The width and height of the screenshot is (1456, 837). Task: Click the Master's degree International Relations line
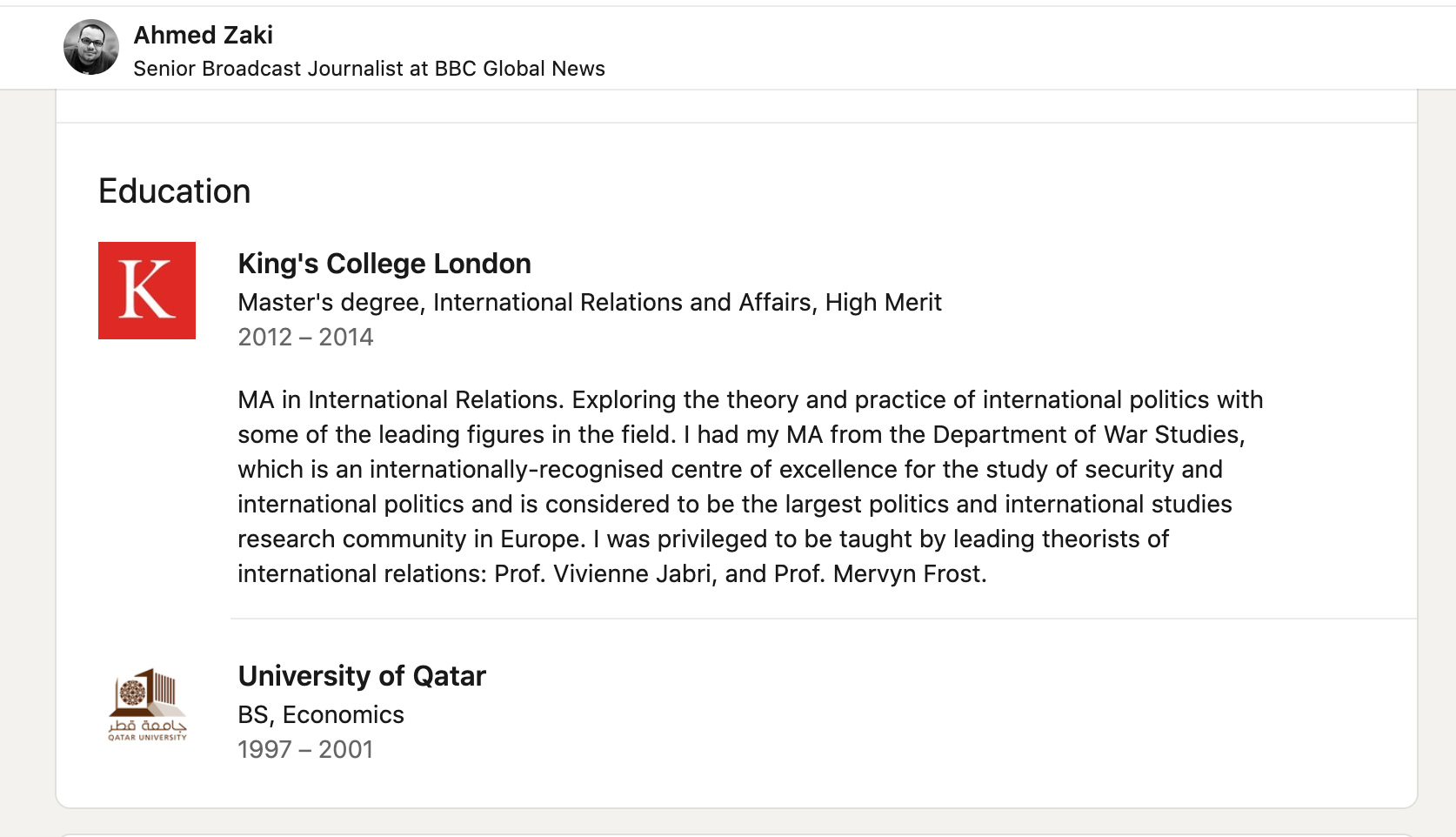point(590,302)
